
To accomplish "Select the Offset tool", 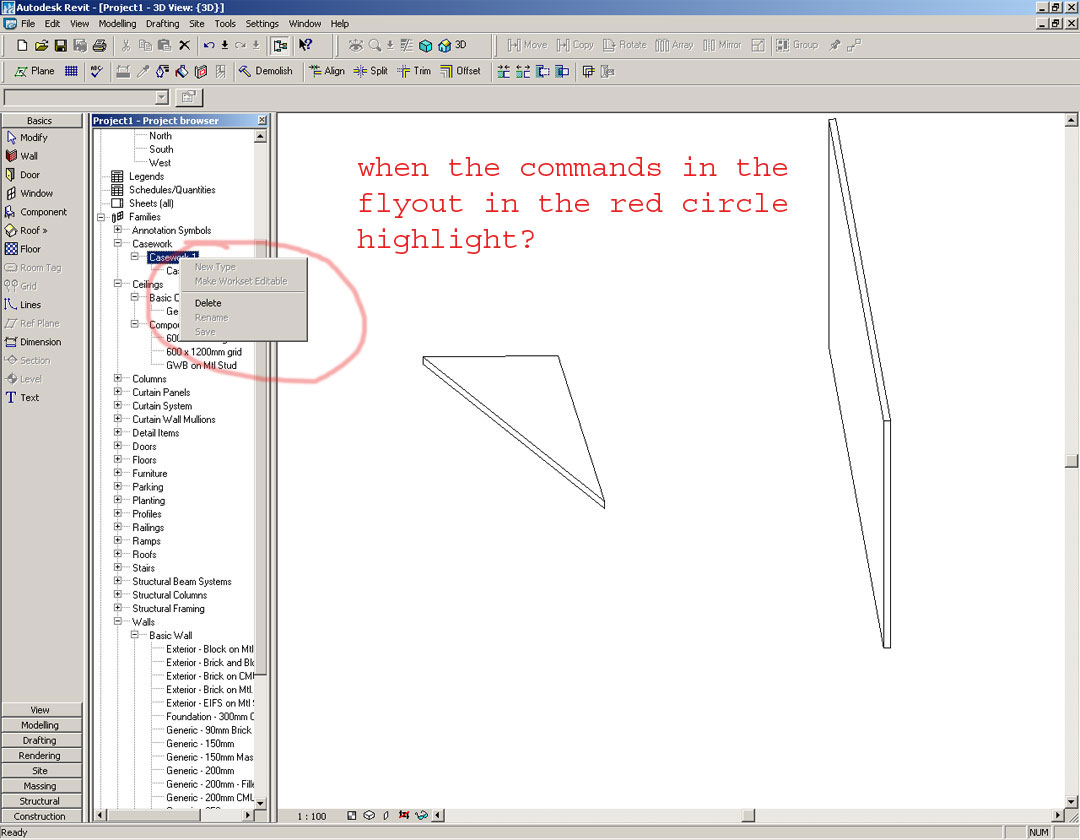I will click(x=460, y=71).
